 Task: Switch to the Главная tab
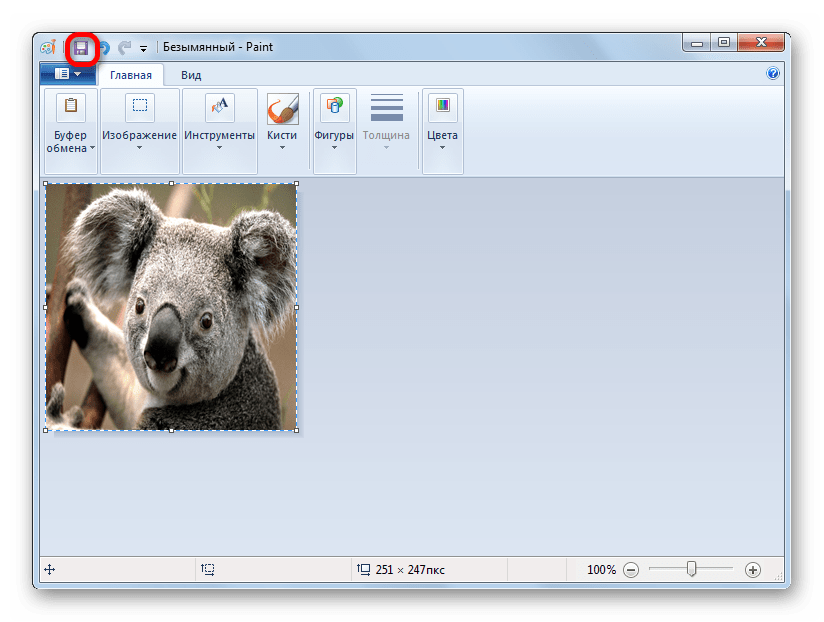tap(131, 75)
